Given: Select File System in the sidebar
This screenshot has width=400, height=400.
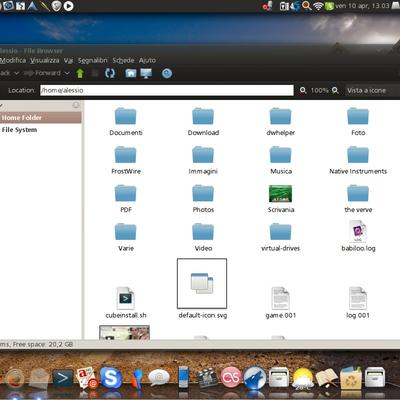Looking at the screenshot, I should tap(40, 130).
